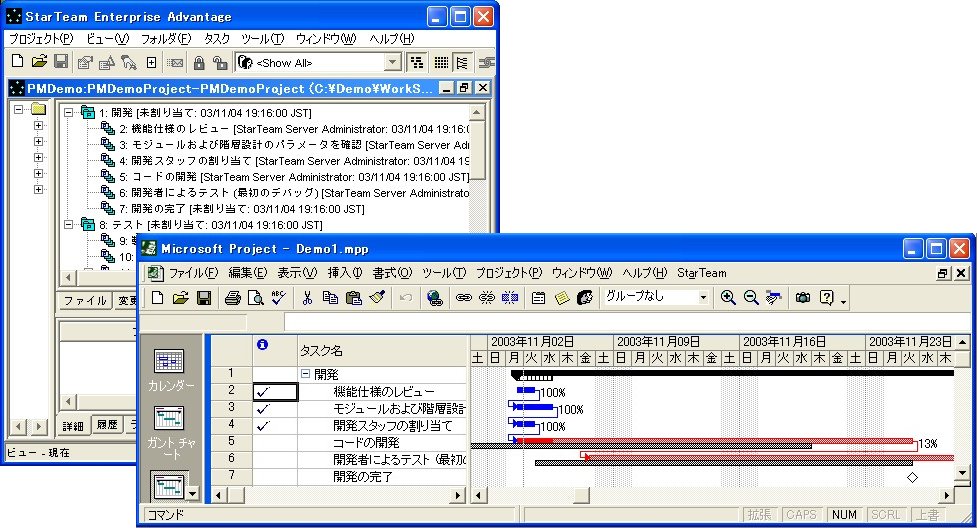Click the Print Preview magnifier-page icon
977x528 pixels.
click(x=255, y=298)
